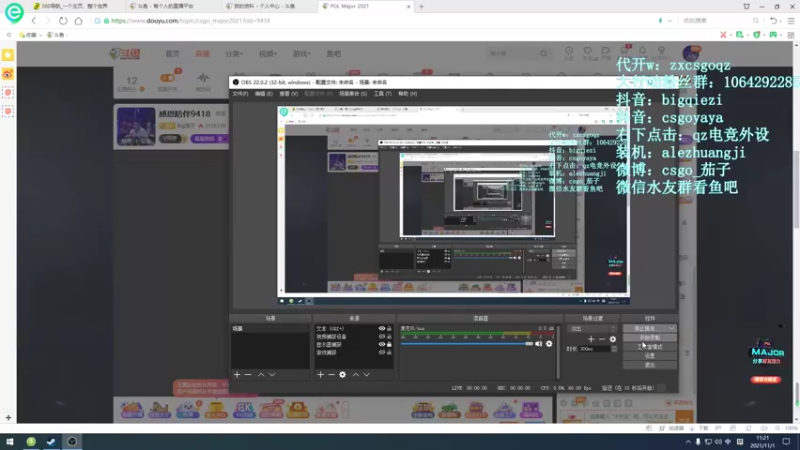Open OBS settings from controls panel

(649, 356)
